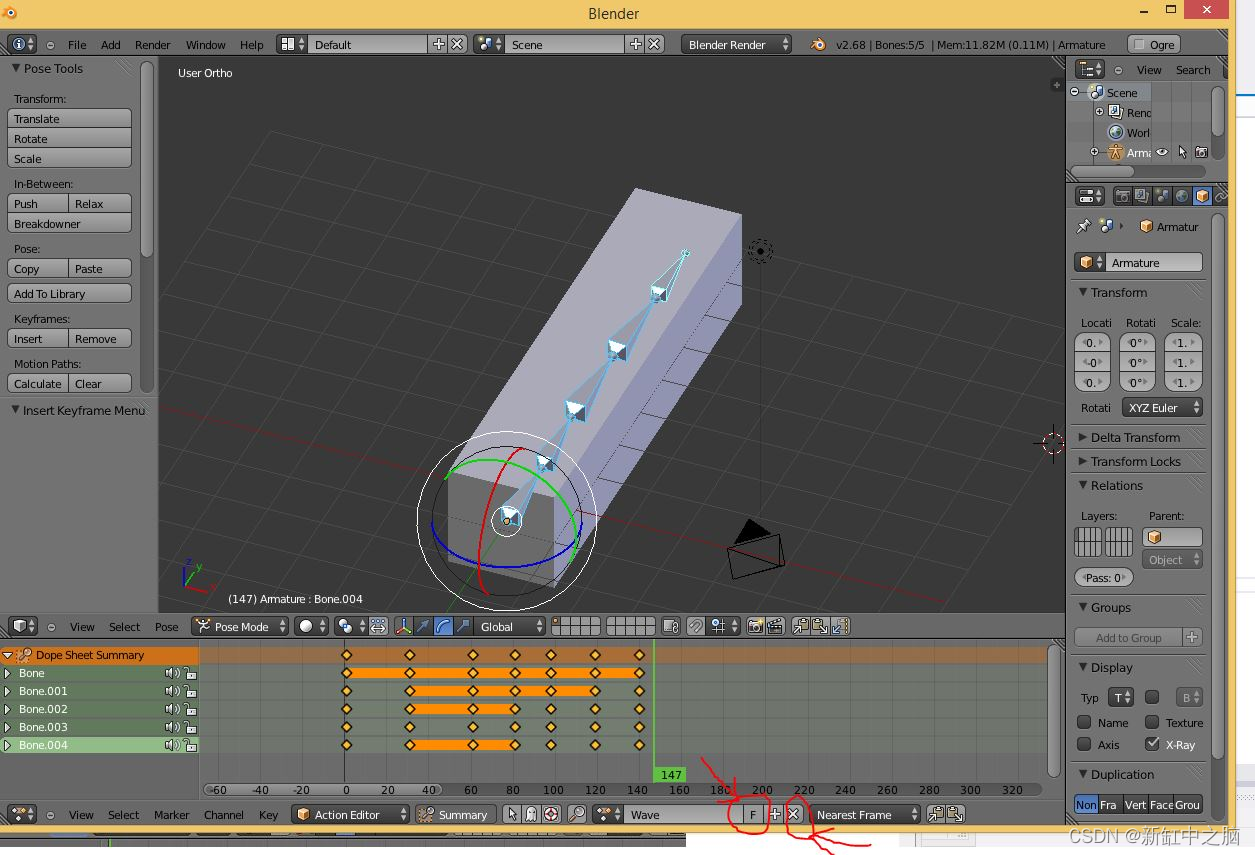Enable the Name display checkbox

[1084, 722]
